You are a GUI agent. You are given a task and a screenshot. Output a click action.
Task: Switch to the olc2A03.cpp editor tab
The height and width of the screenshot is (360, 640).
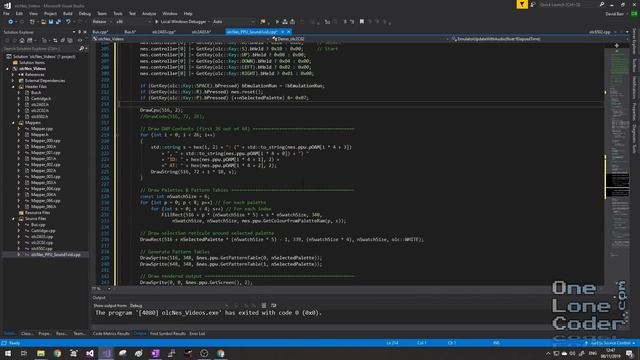164,32
